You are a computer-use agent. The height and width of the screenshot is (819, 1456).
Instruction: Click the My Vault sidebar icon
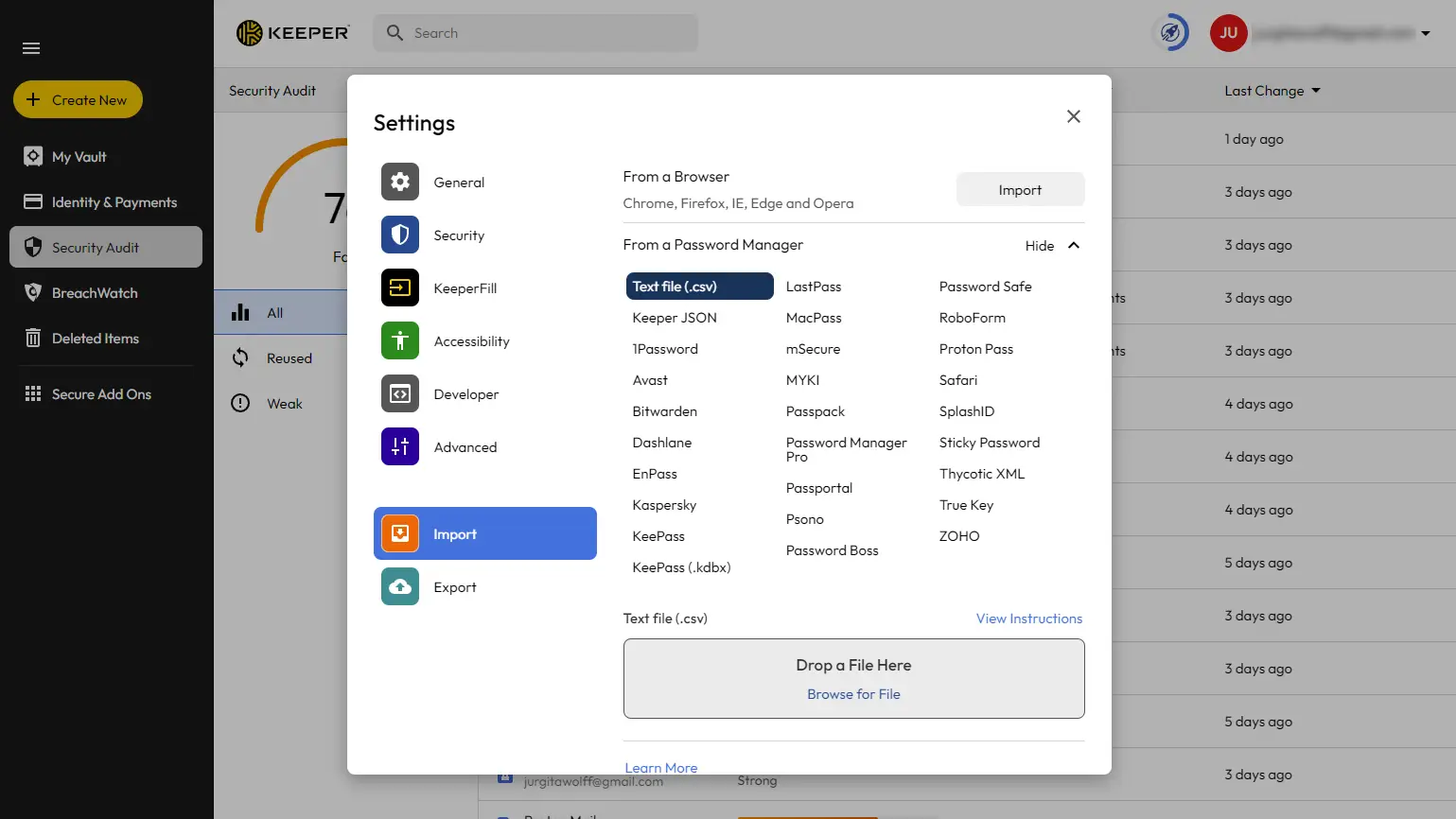33,157
